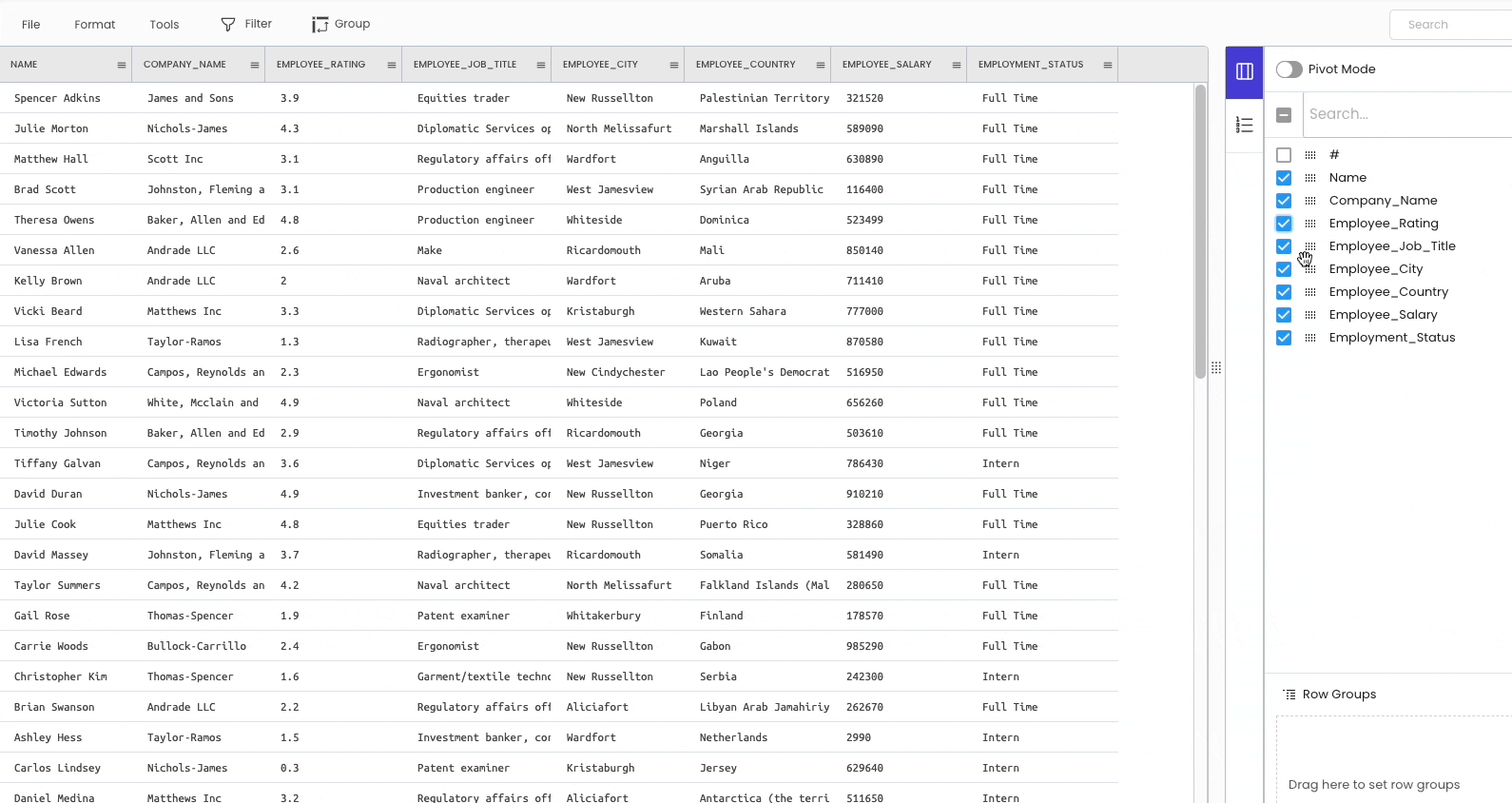
Task: Click drag handle beside Name entry
Action: (x=1310, y=178)
